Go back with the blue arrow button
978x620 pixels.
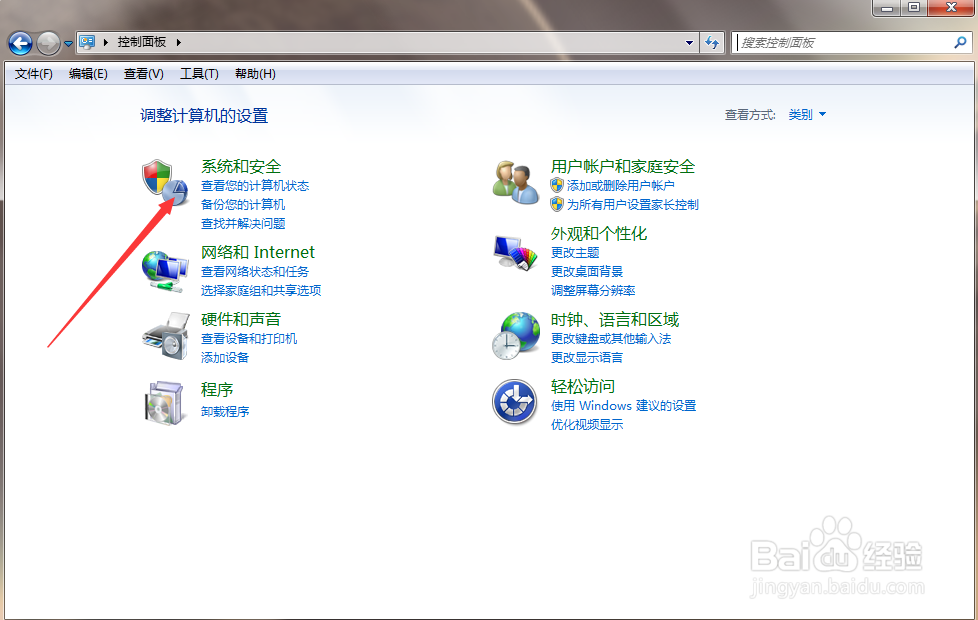[21, 43]
